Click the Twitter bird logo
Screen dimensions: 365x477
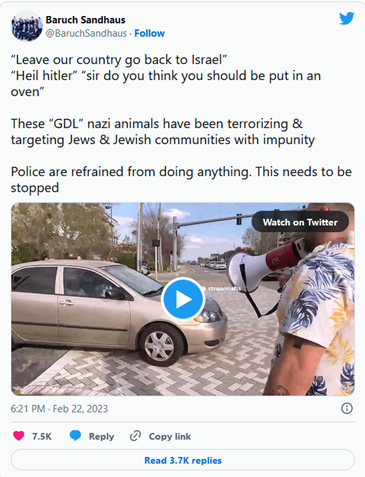346,18
